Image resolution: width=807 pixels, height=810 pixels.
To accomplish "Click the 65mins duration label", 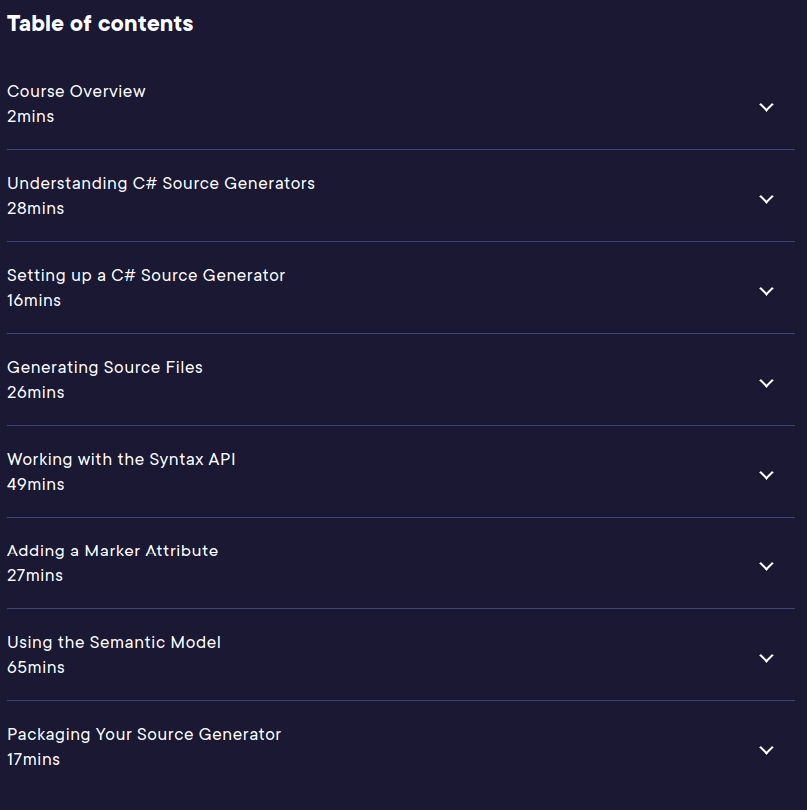I will pyautogui.click(x=36, y=667).
